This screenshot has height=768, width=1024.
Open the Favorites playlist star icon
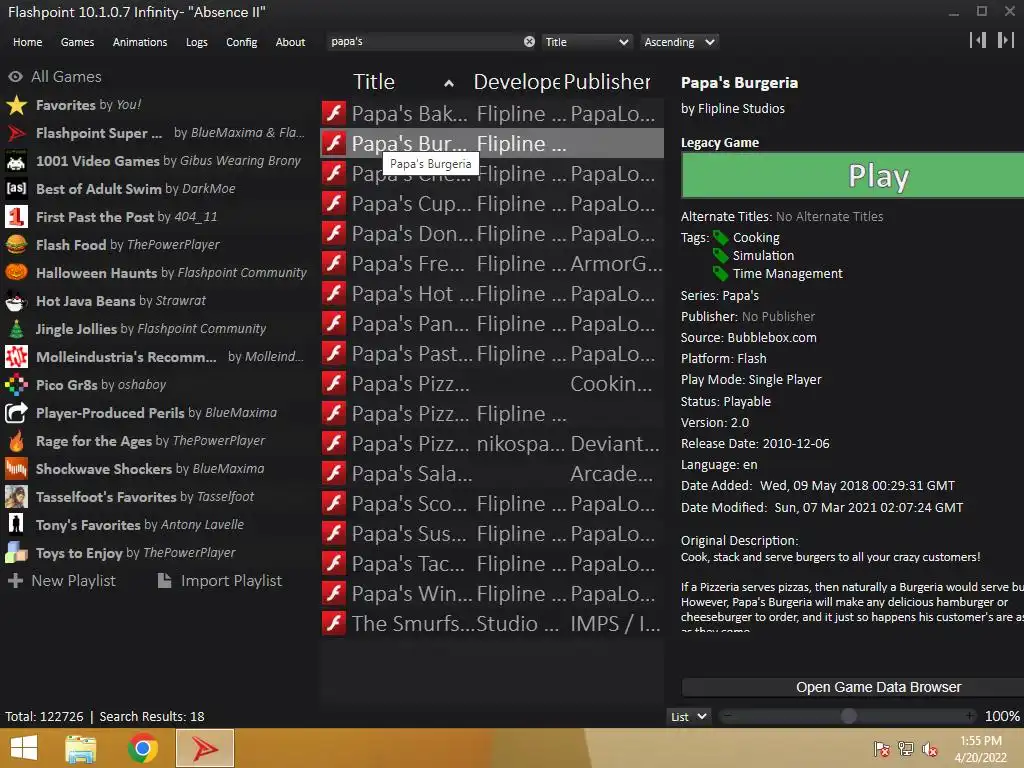pos(16,105)
